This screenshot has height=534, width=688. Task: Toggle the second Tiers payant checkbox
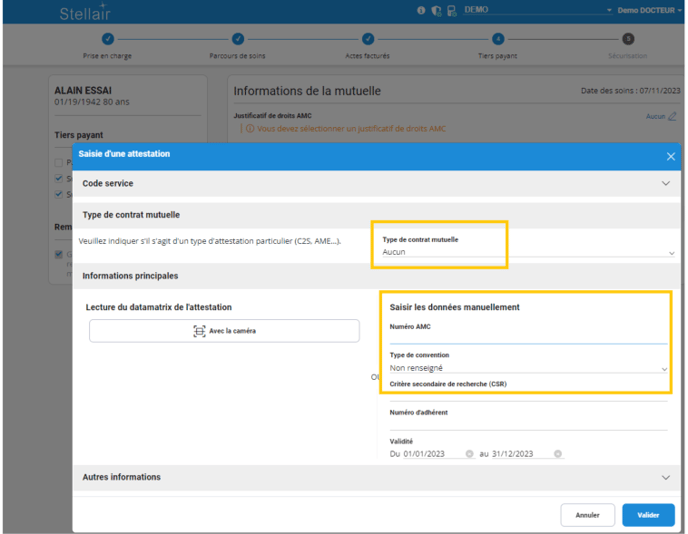pos(59,179)
